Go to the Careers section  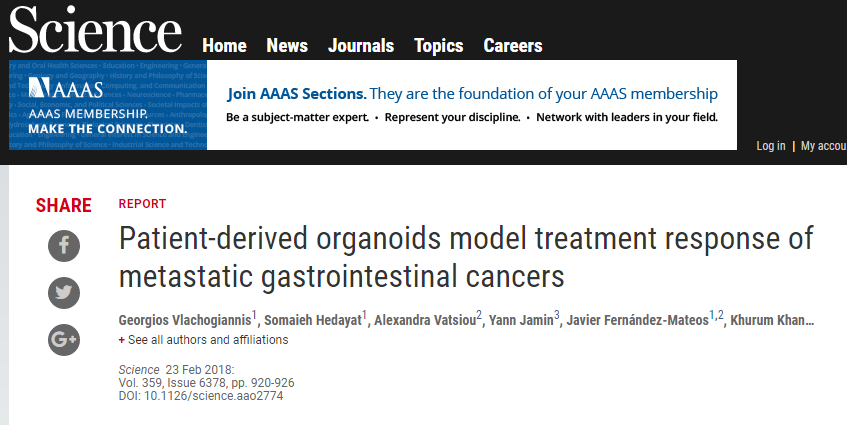coord(513,46)
